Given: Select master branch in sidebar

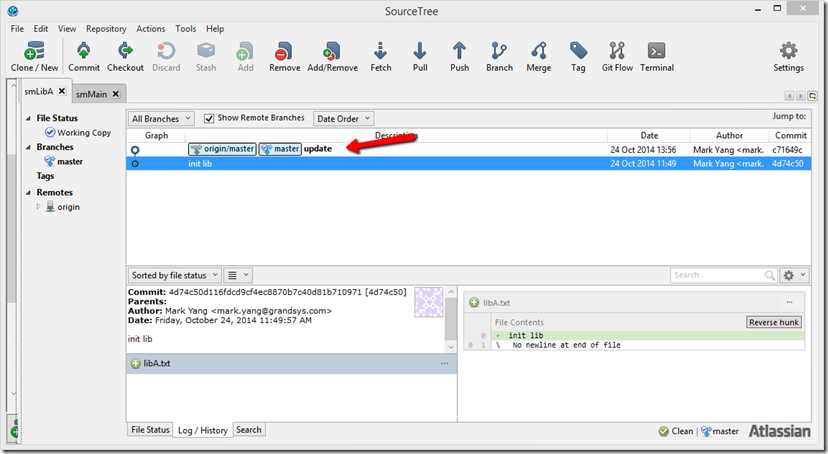Looking at the screenshot, I should coord(64,162).
